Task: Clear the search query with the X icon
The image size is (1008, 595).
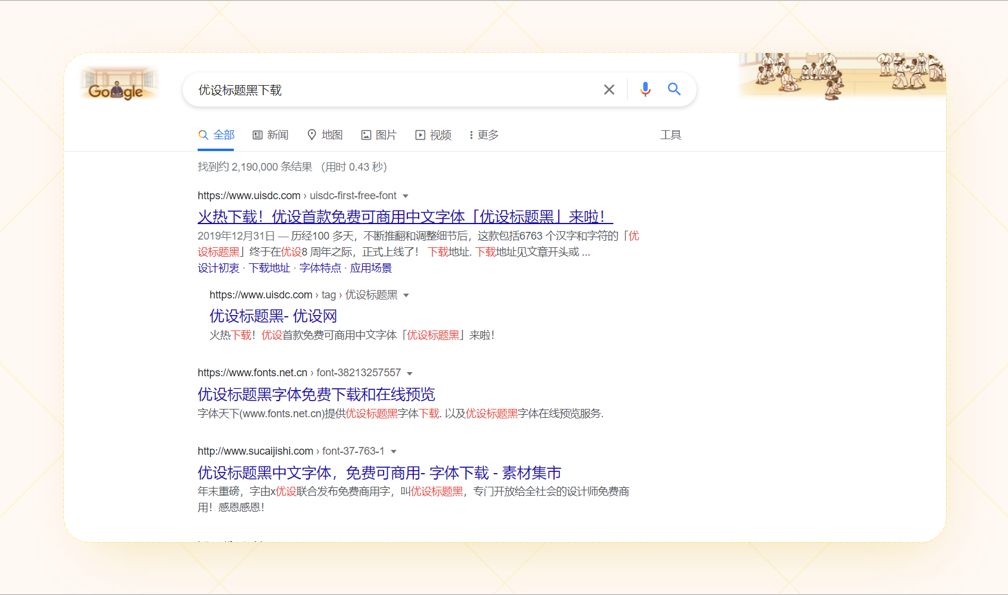Action: click(609, 89)
